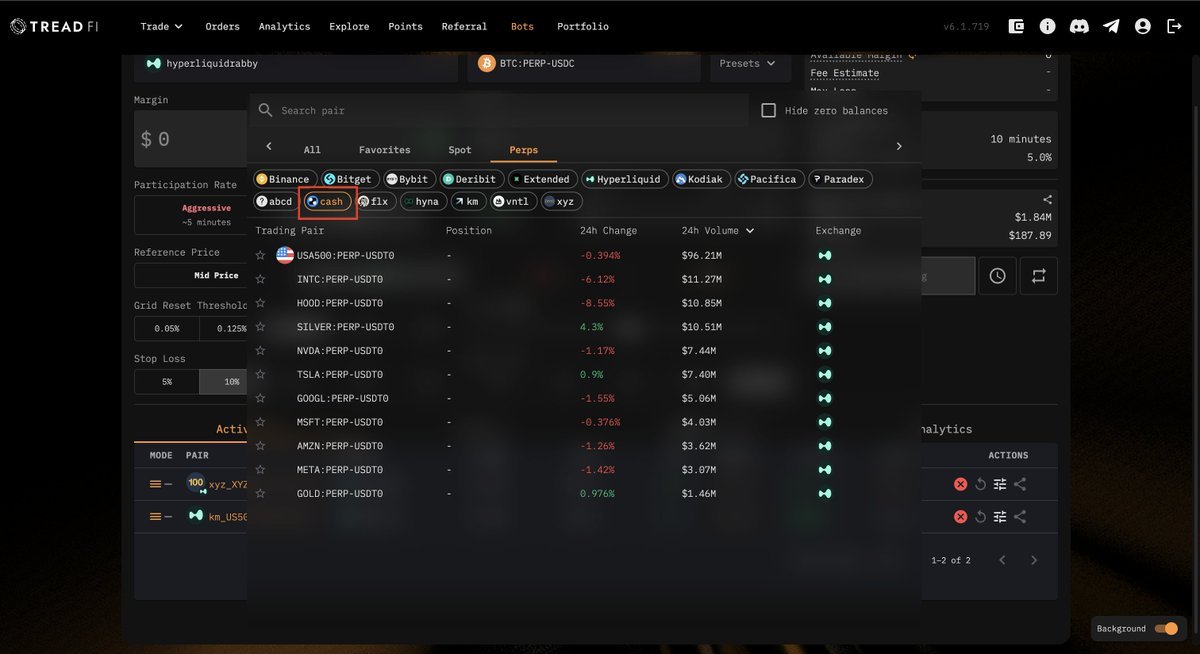Click the mode lines icon in km_US50 row
This screenshot has height=654, width=1200.
tap(155, 517)
